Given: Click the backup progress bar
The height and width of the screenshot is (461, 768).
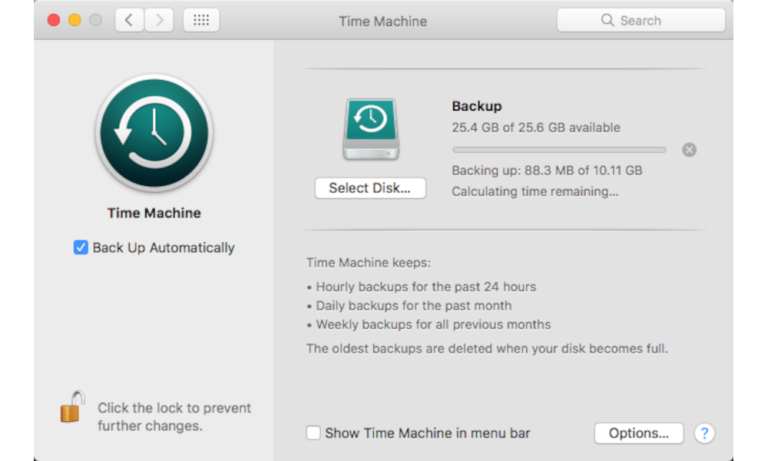Looking at the screenshot, I should tap(559, 150).
